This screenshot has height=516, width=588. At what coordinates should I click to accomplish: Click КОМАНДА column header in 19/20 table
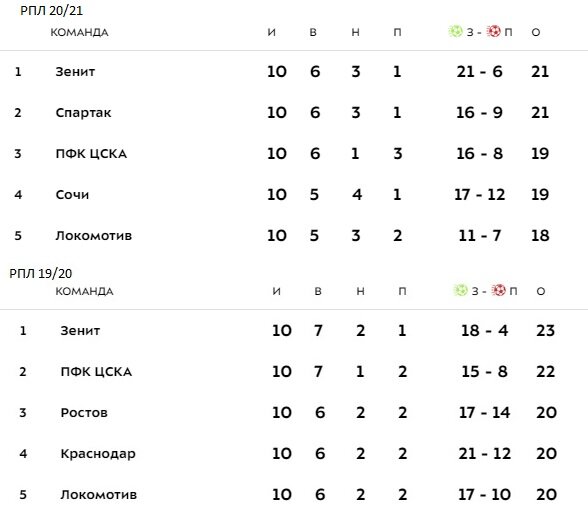[x=84, y=291]
